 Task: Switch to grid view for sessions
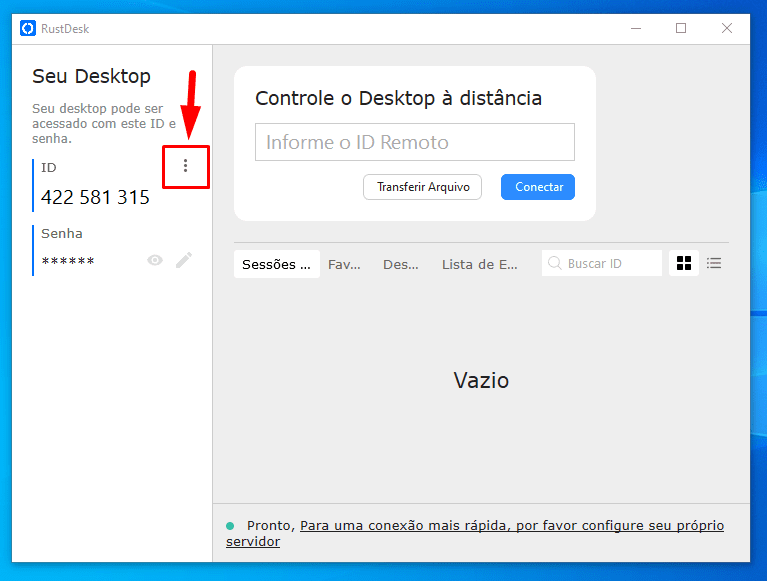[x=684, y=263]
